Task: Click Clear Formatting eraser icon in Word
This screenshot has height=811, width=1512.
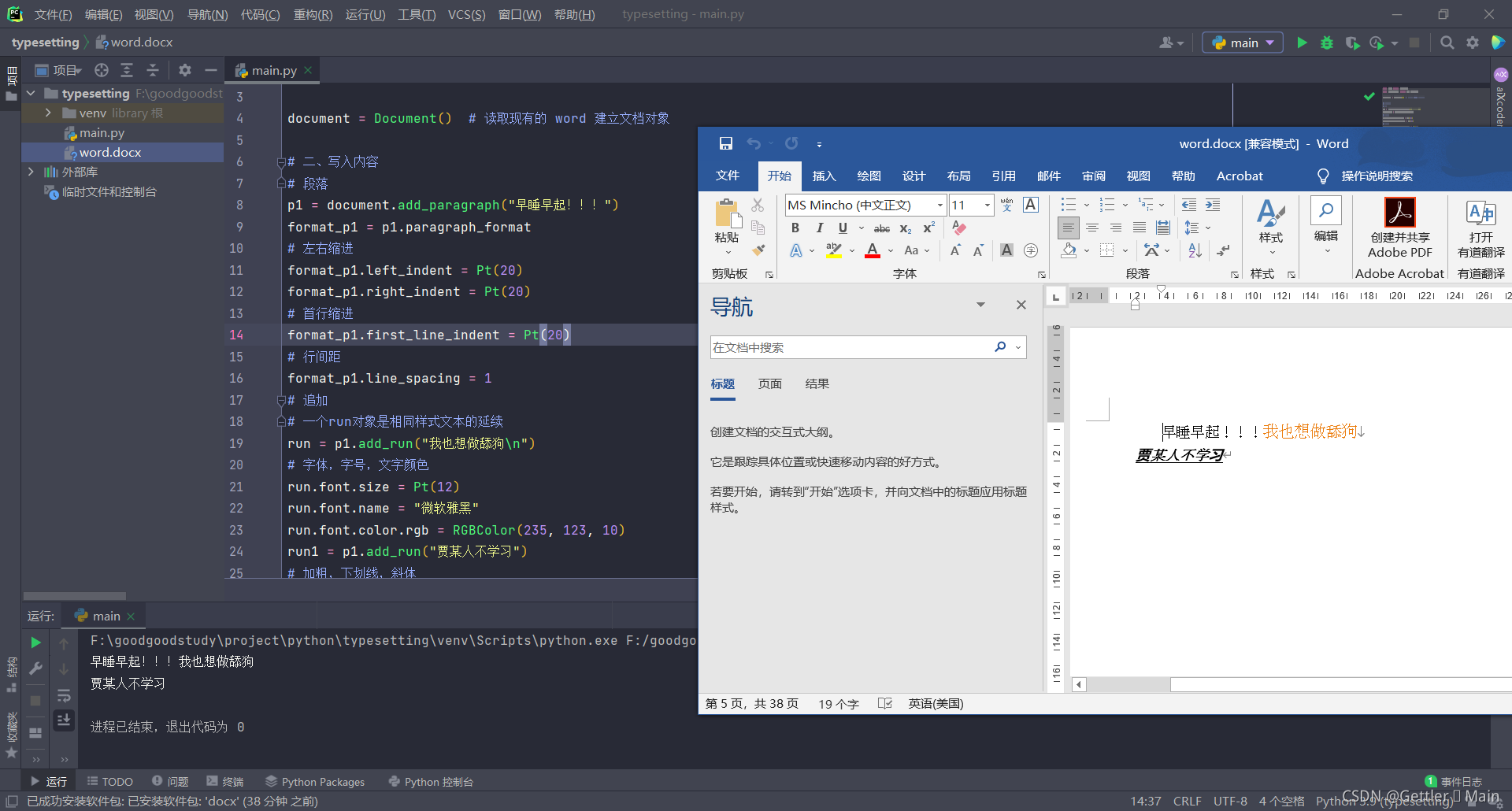Action: pyautogui.click(x=958, y=228)
